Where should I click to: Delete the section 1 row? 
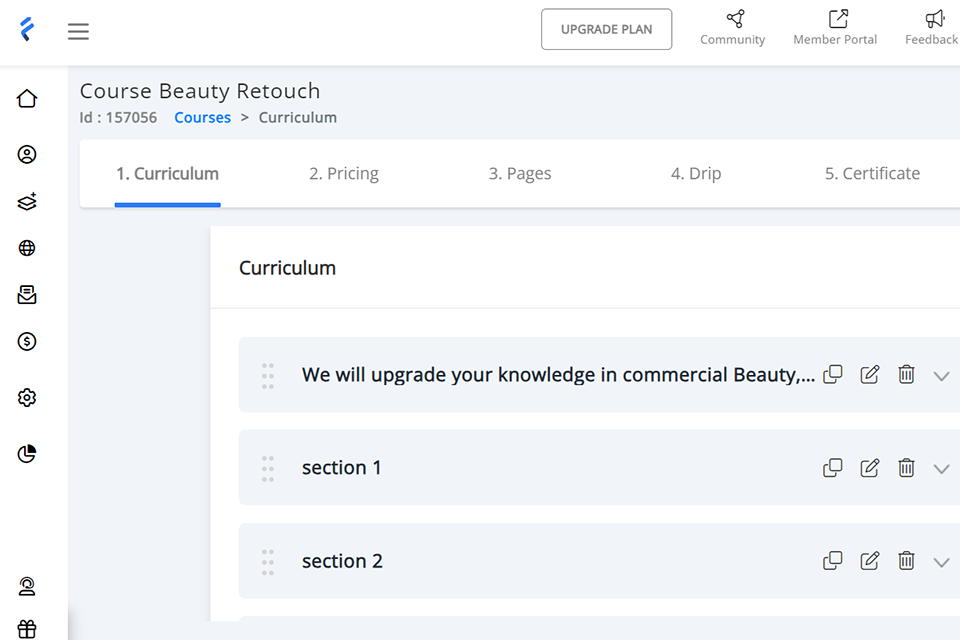pyautogui.click(x=906, y=468)
